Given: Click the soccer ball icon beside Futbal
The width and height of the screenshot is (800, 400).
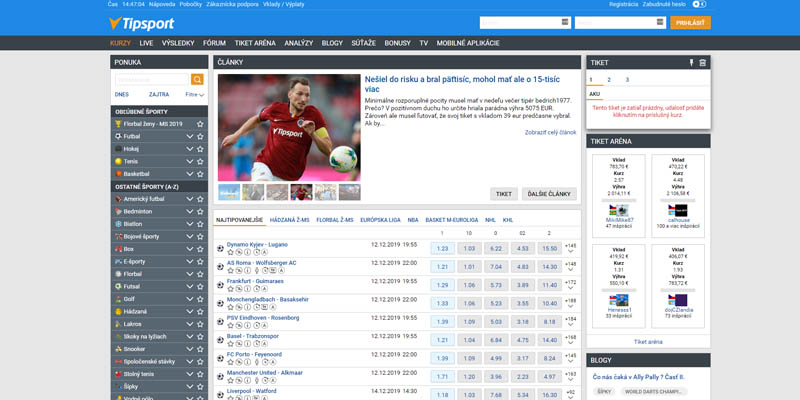Looking at the screenshot, I should pyautogui.click(x=118, y=136).
